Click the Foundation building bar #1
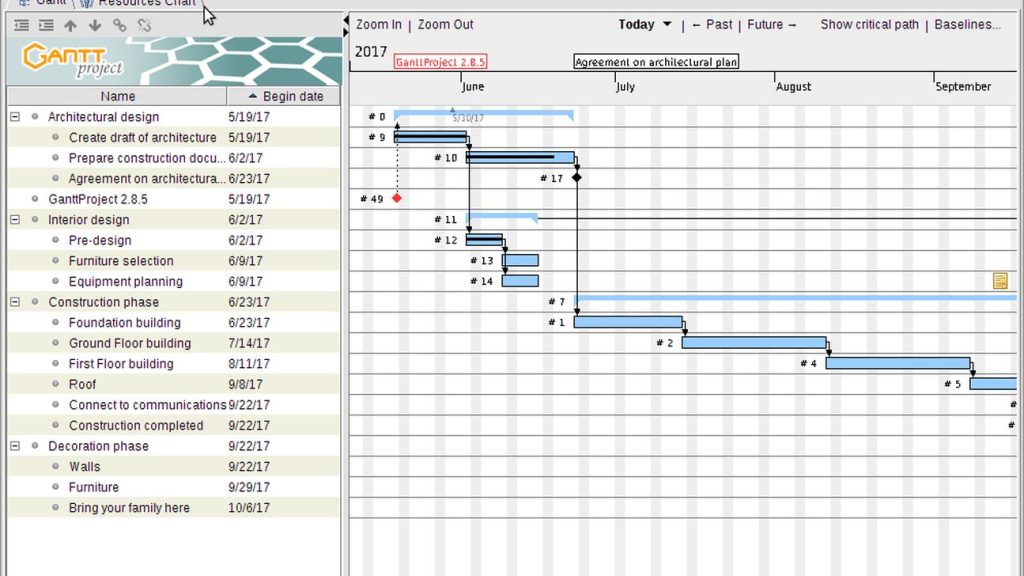Screen dimensions: 1024x576 click(x=628, y=322)
